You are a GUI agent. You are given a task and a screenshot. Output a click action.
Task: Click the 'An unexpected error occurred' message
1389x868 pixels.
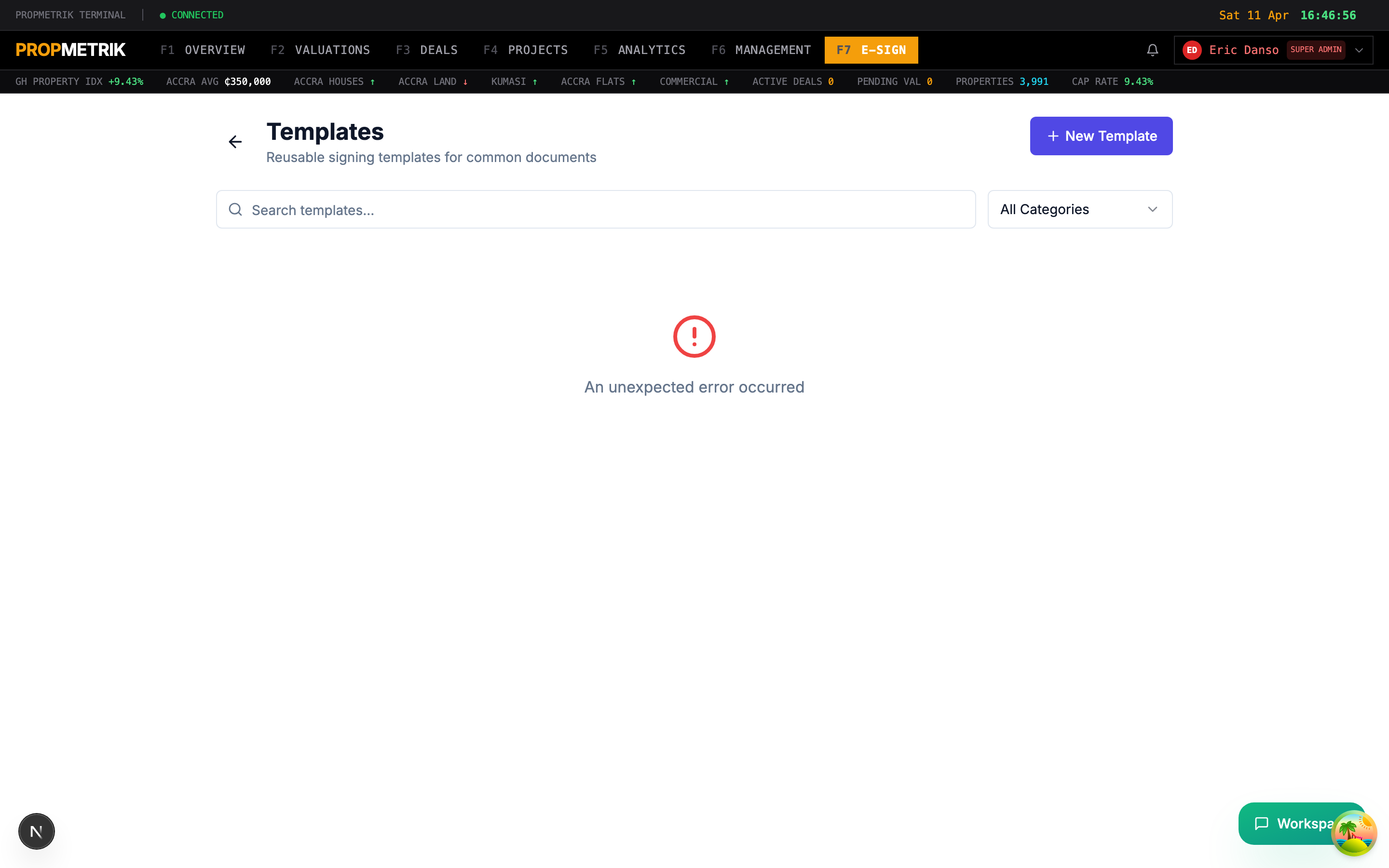tap(694, 387)
